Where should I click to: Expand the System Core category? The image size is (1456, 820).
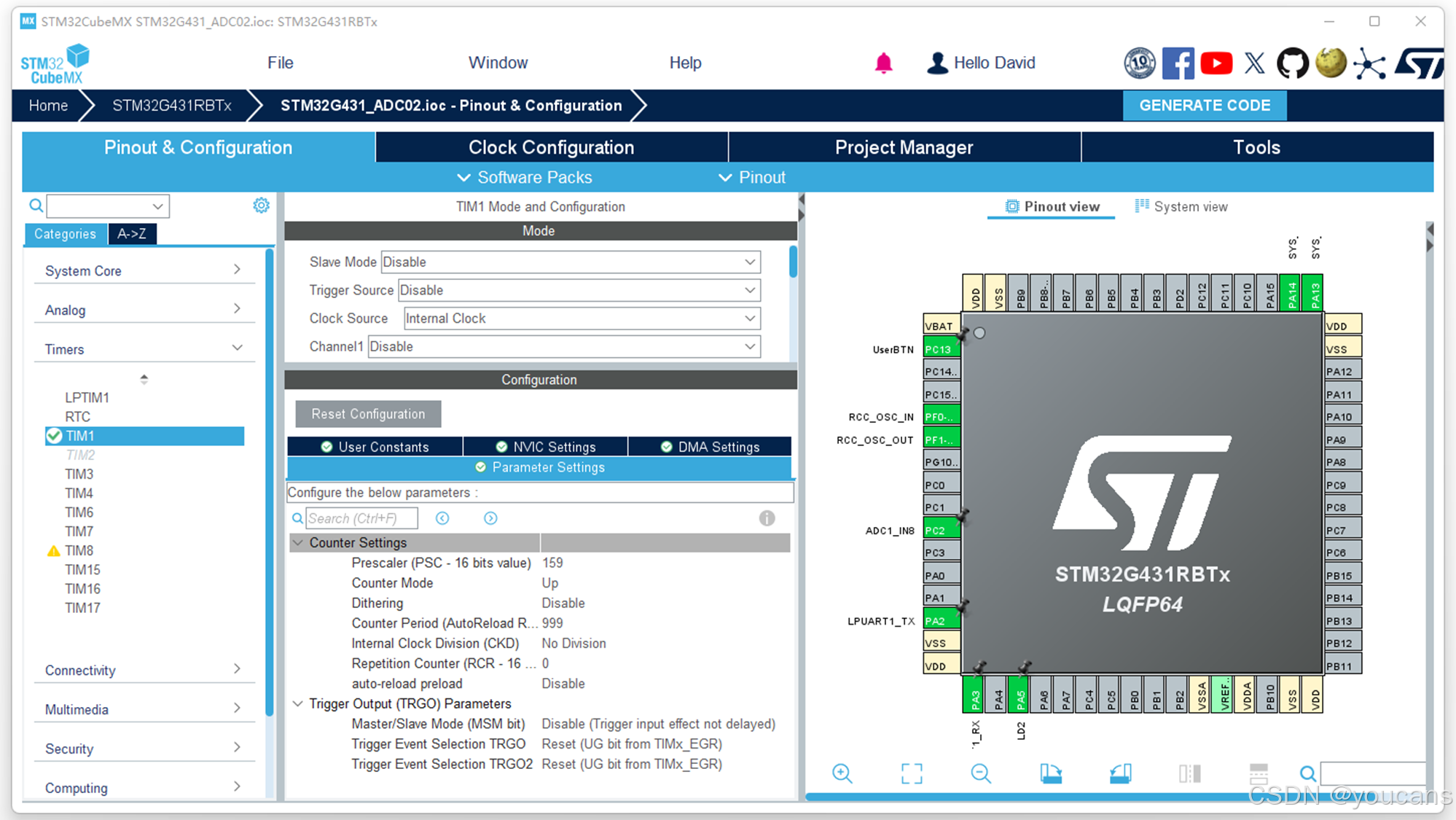pos(144,271)
